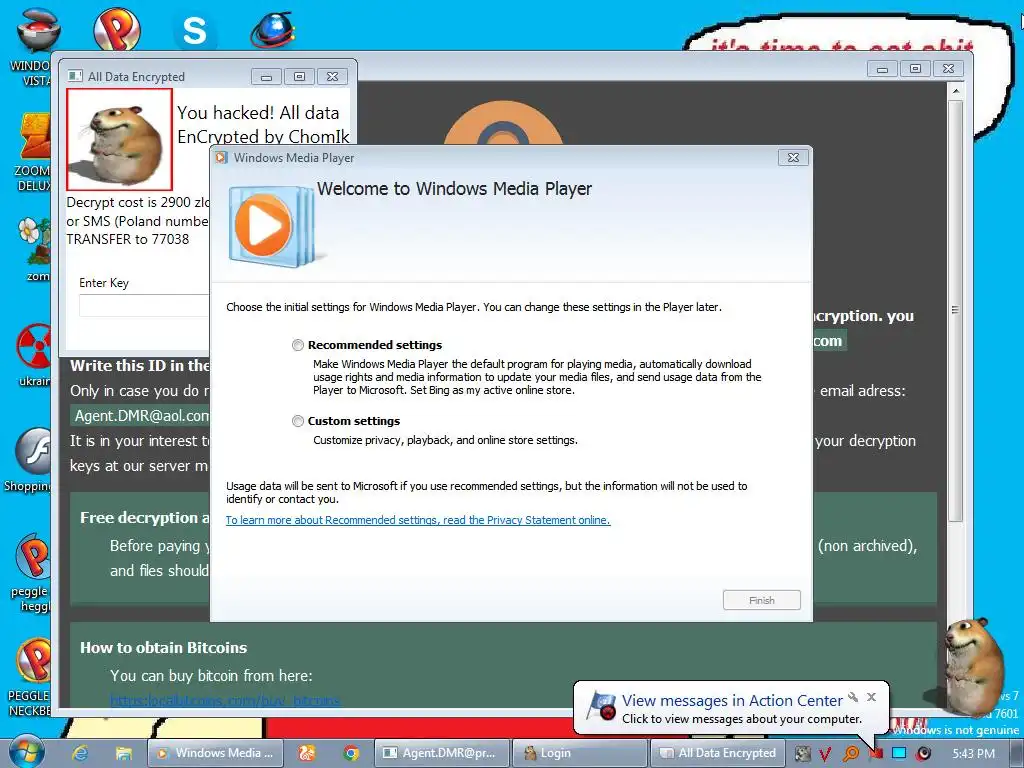The image size is (1024, 768).
Task: Click the ransom note vertical scrollbar thumb
Action: 956,310
